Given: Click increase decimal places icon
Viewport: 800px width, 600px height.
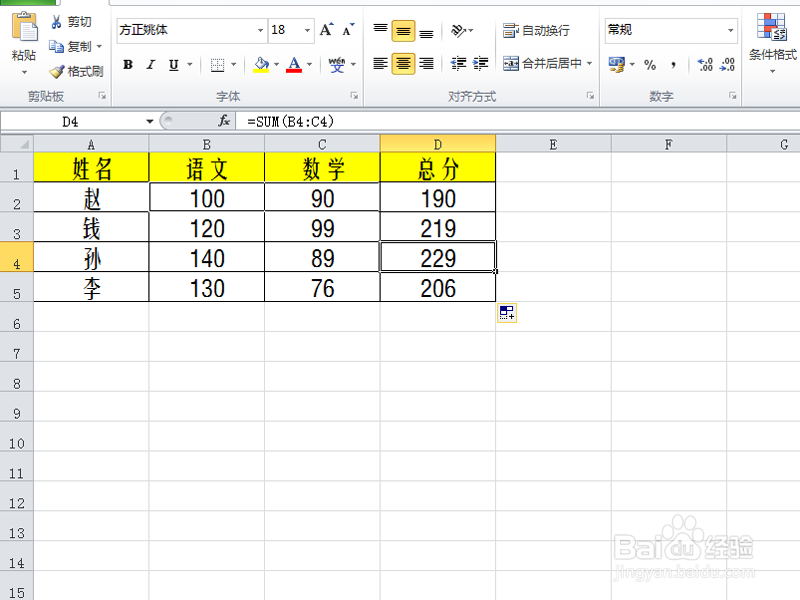Looking at the screenshot, I should coord(705,65).
